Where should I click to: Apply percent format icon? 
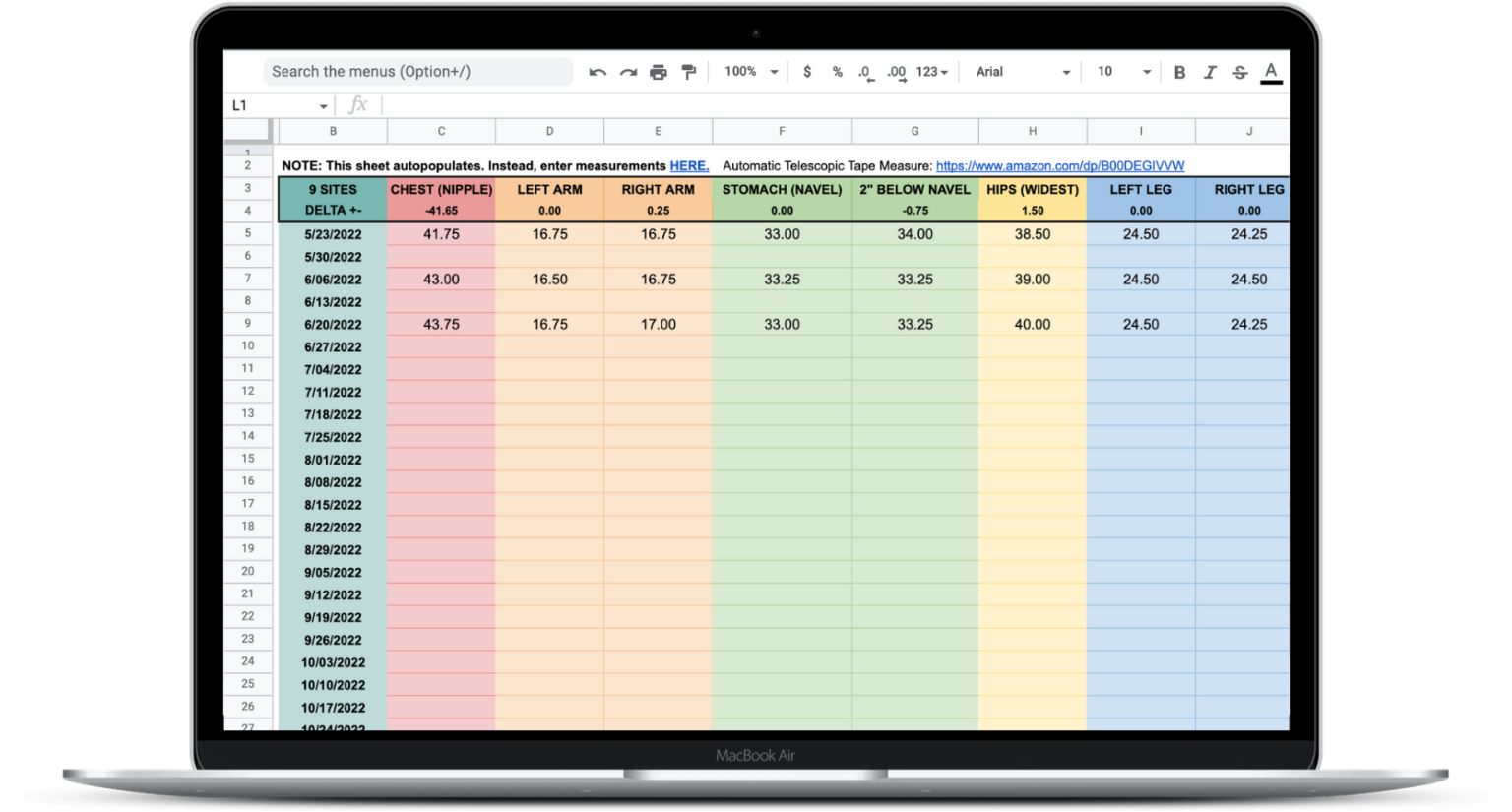coord(837,71)
